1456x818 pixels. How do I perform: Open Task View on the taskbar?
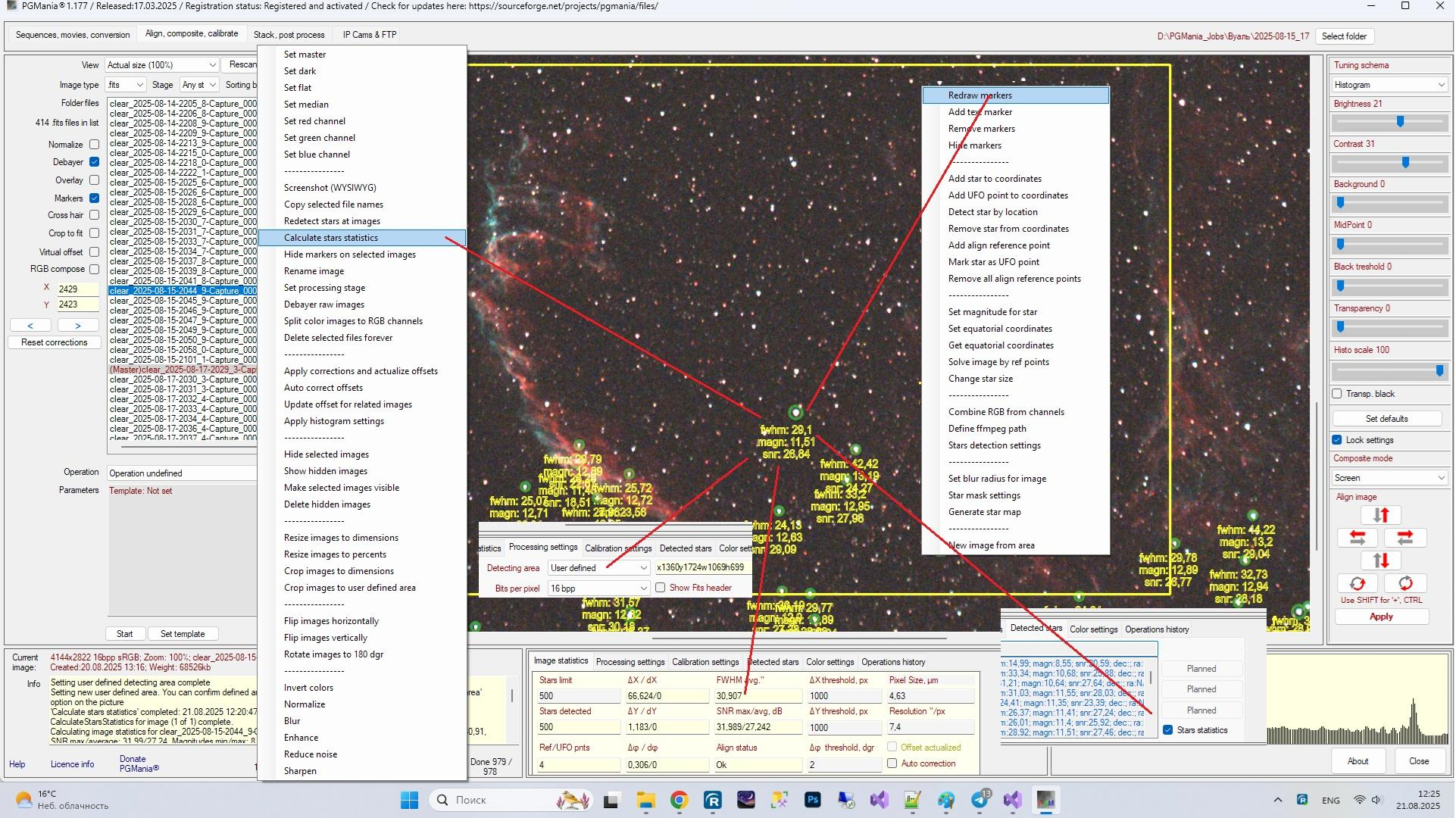tap(611, 800)
